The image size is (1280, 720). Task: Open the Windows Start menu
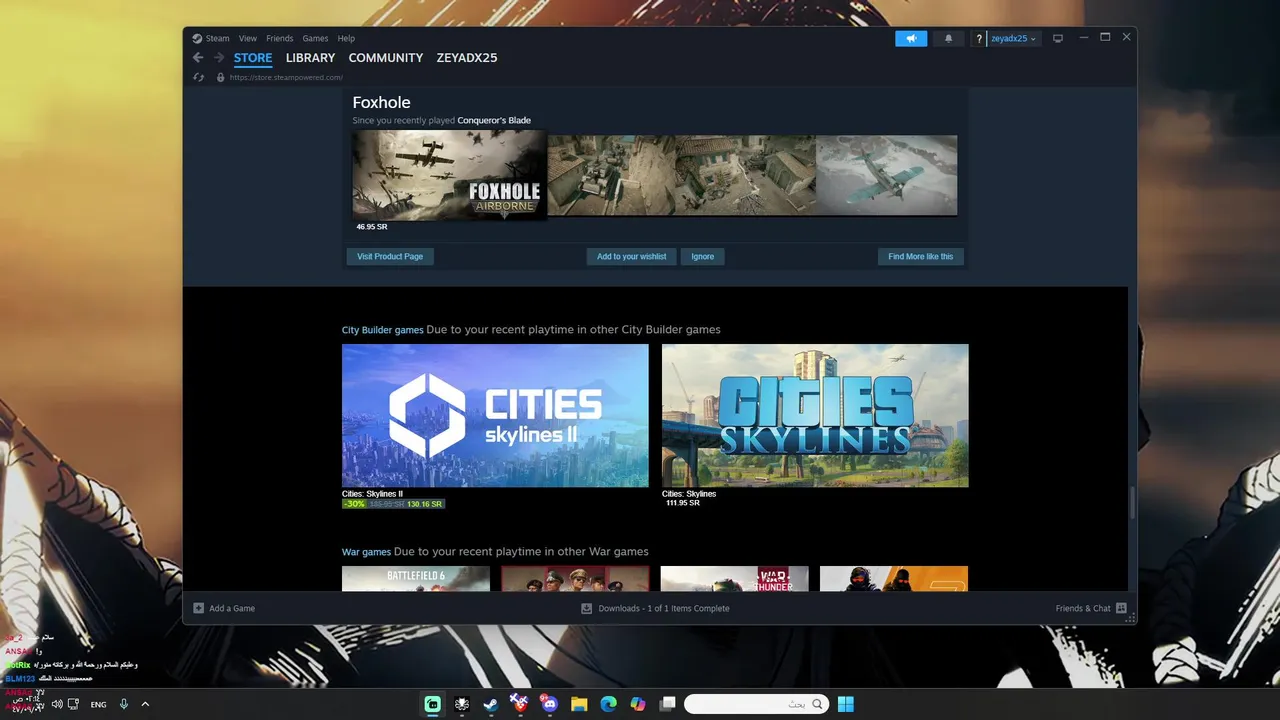click(x=846, y=704)
